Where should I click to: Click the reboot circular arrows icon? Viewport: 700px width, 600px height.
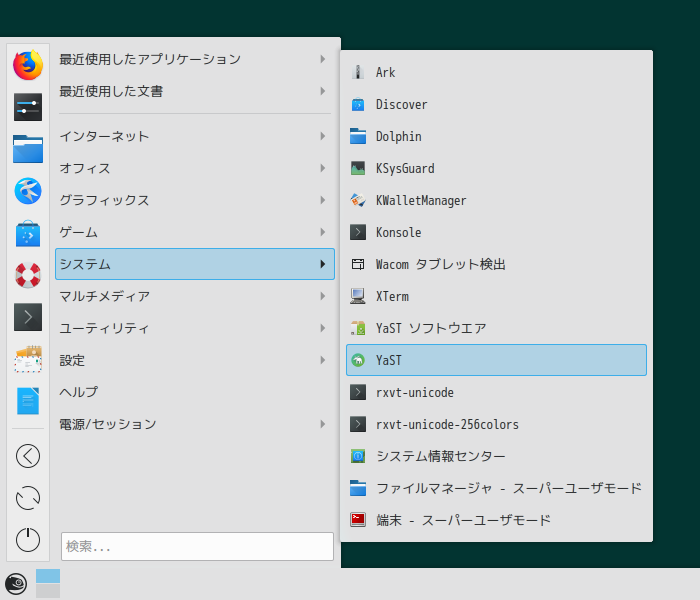(28, 498)
